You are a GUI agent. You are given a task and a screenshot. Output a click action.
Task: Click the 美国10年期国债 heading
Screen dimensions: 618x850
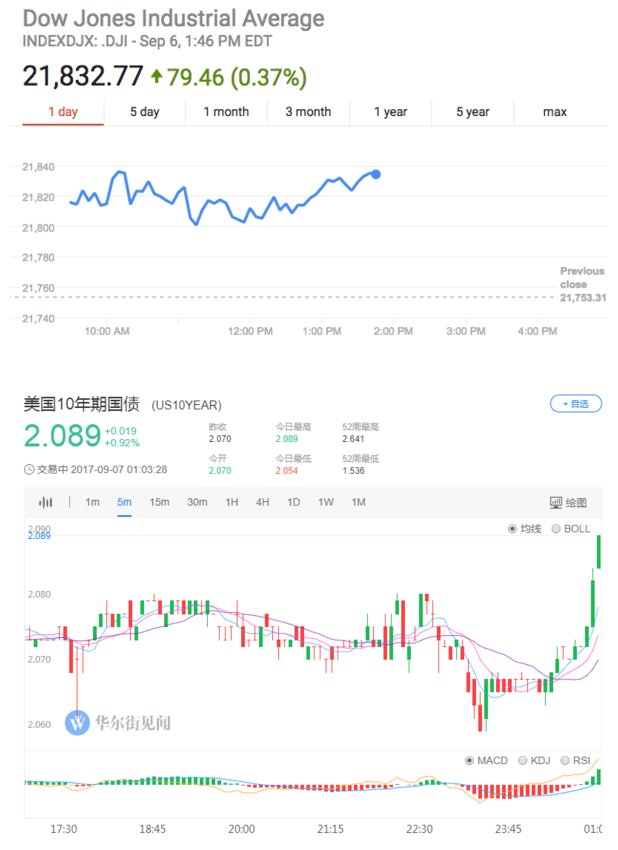point(81,404)
